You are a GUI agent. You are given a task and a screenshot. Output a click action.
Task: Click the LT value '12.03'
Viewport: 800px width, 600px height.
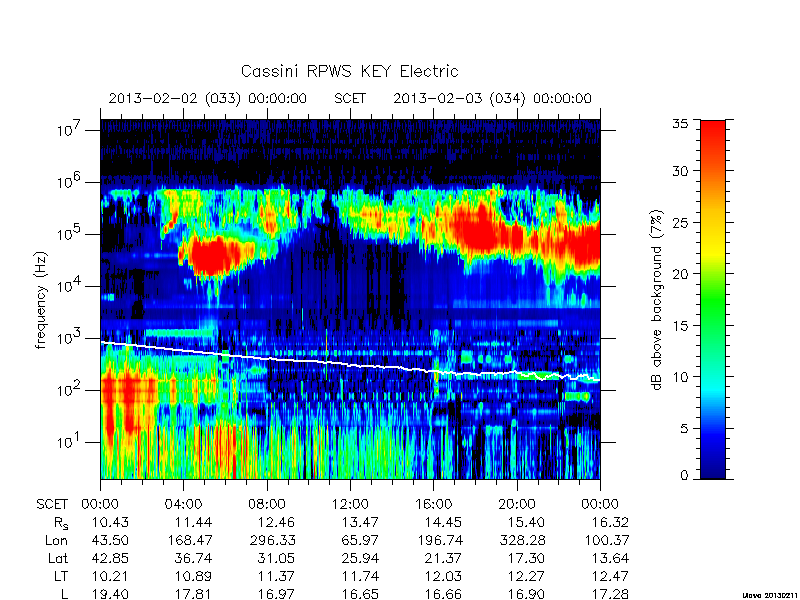tap(443, 576)
